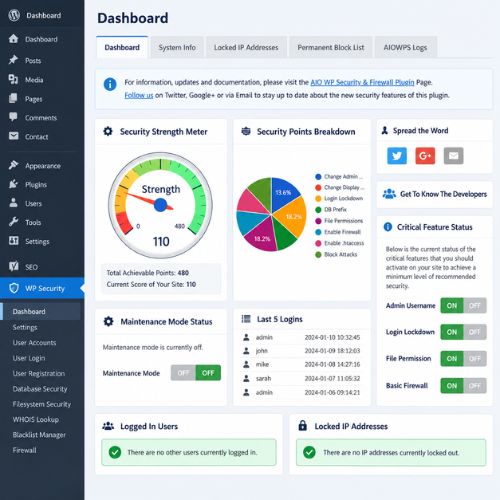Share via the gray email icon

pos(453,156)
